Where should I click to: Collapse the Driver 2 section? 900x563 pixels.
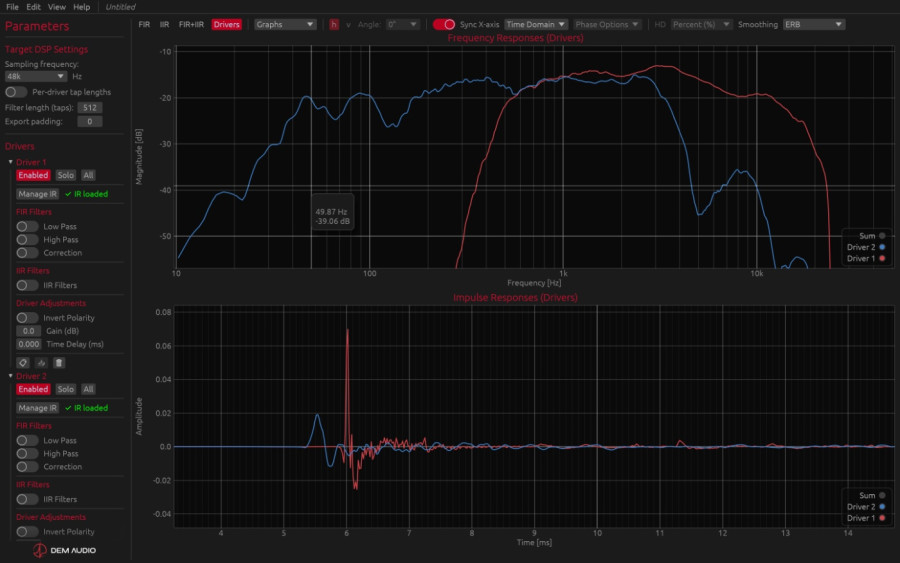tap(10, 376)
